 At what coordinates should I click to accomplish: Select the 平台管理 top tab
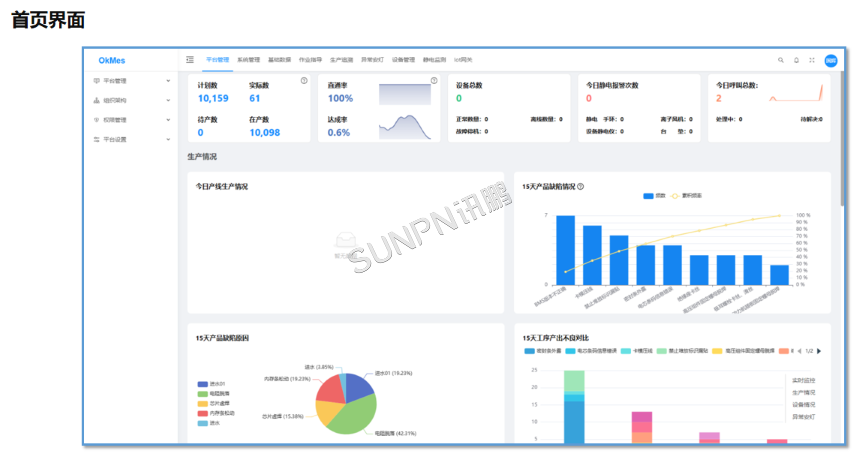(217, 60)
